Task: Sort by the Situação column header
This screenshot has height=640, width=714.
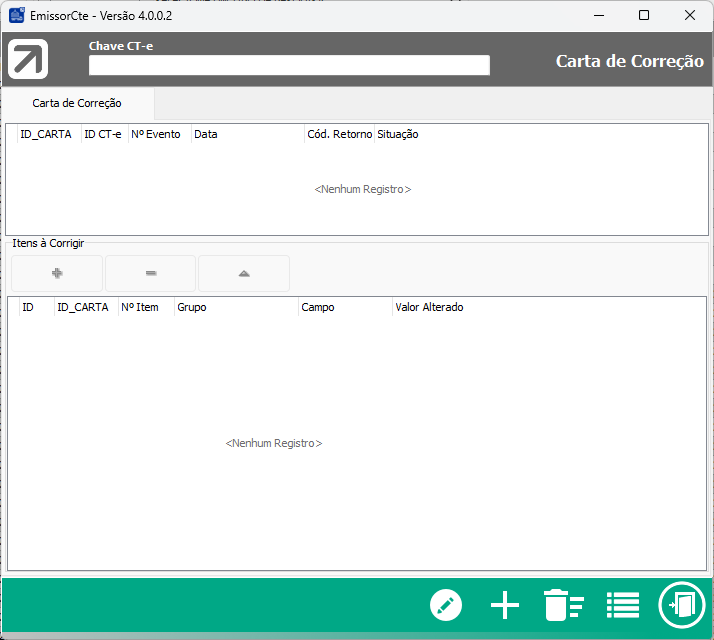Action: (397, 134)
